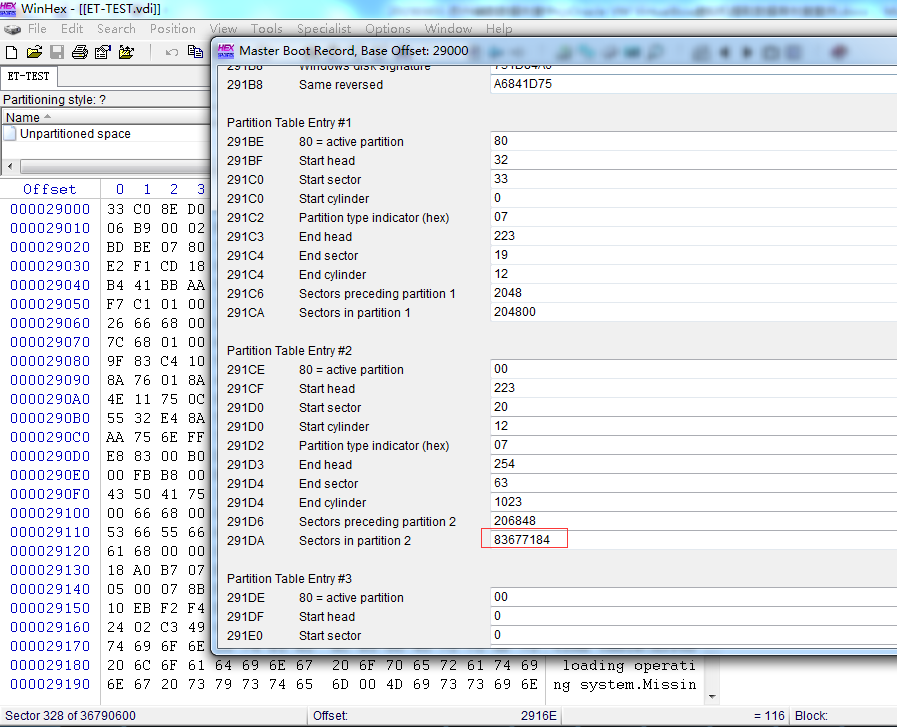Click the Save disk icon
The height and width of the screenshot is (727, 897).
coord(57,53)
